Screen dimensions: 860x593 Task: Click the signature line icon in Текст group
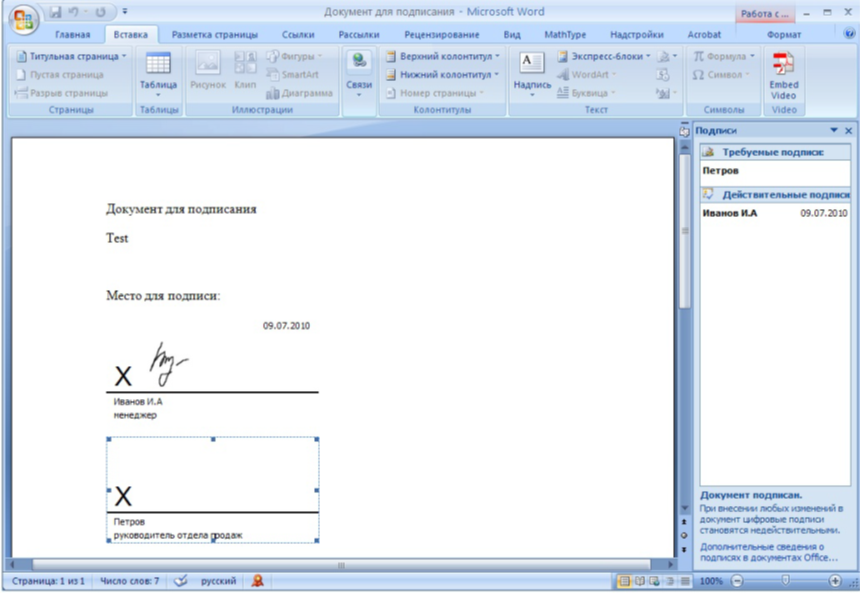click(x=666, y=57)
